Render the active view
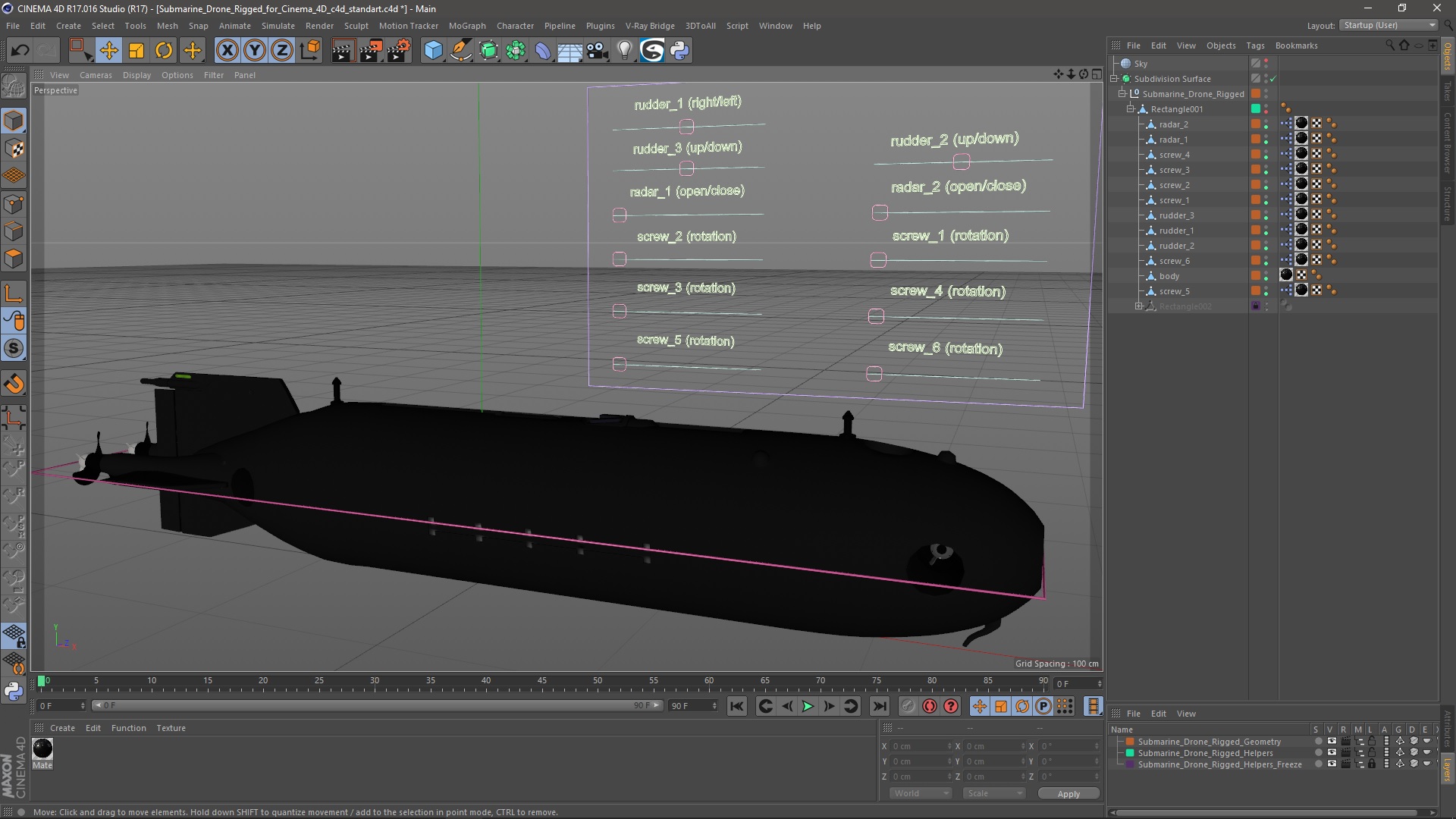The image size is (1456, 819). (x=343, y=51)
